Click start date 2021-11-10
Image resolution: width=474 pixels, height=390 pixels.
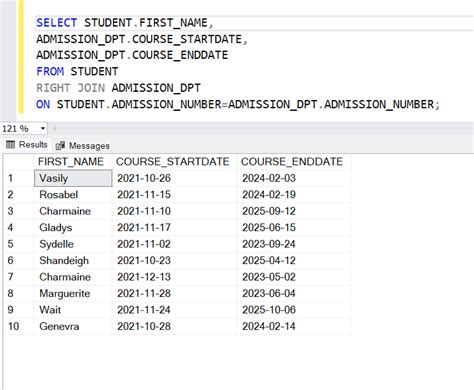[174, 211]
